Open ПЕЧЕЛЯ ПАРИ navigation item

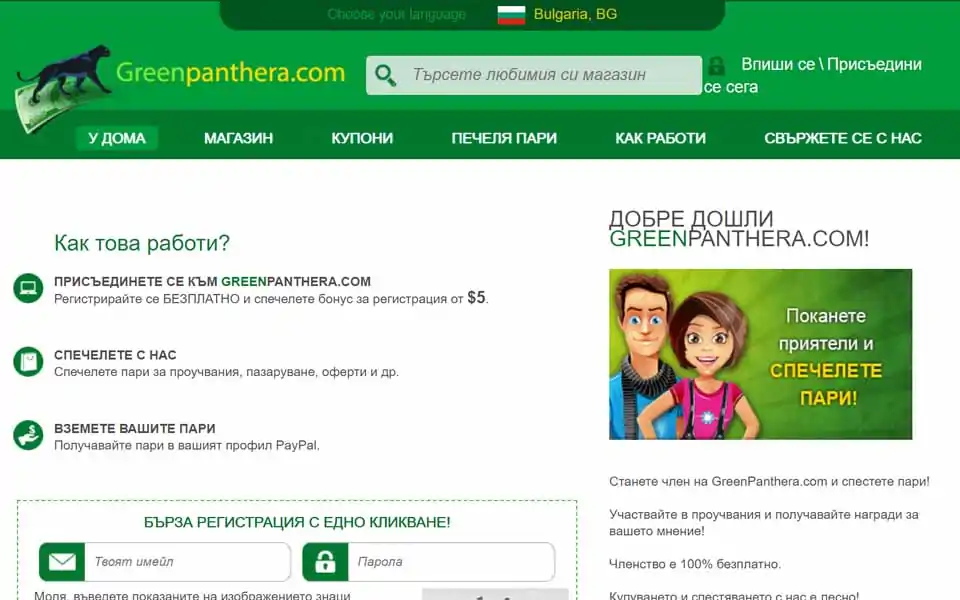(504, 138)
